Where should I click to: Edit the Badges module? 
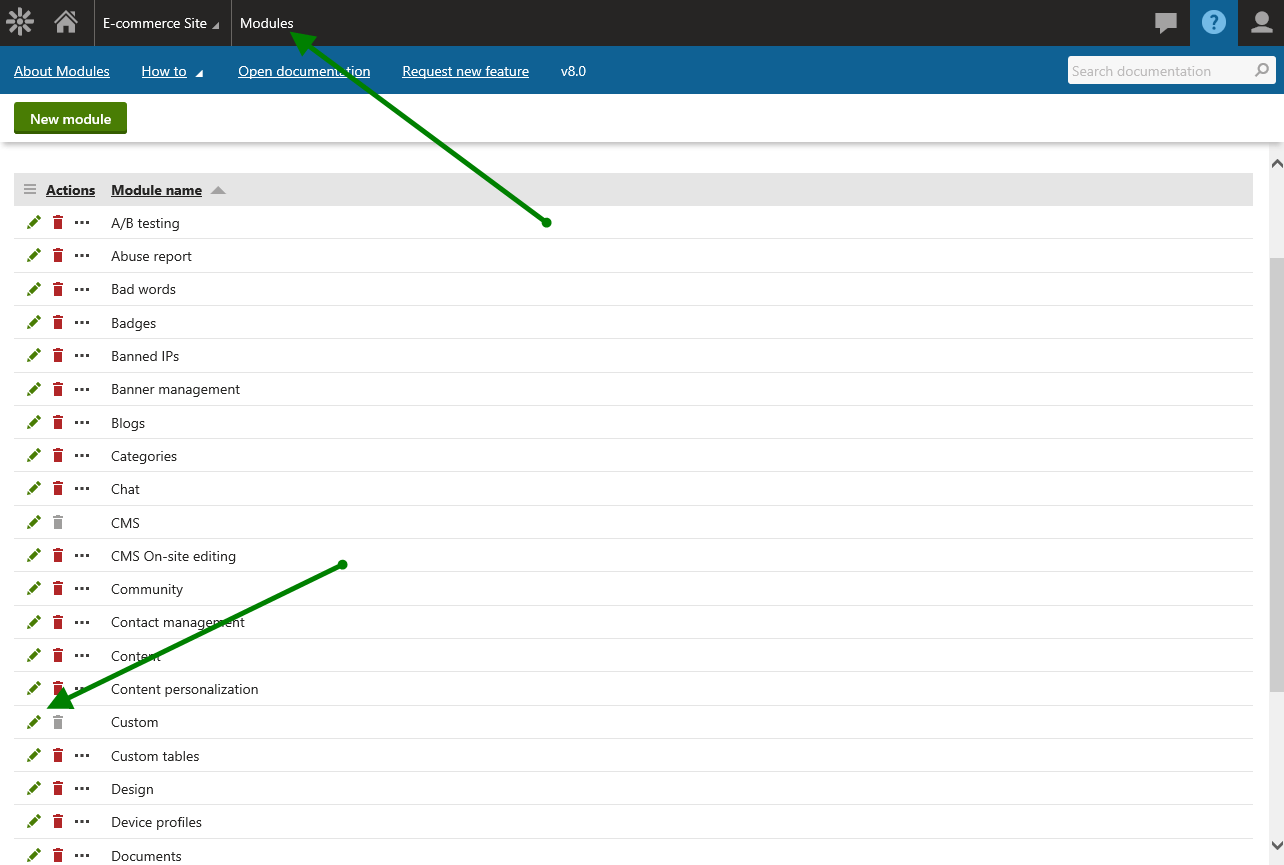point(34,322)
